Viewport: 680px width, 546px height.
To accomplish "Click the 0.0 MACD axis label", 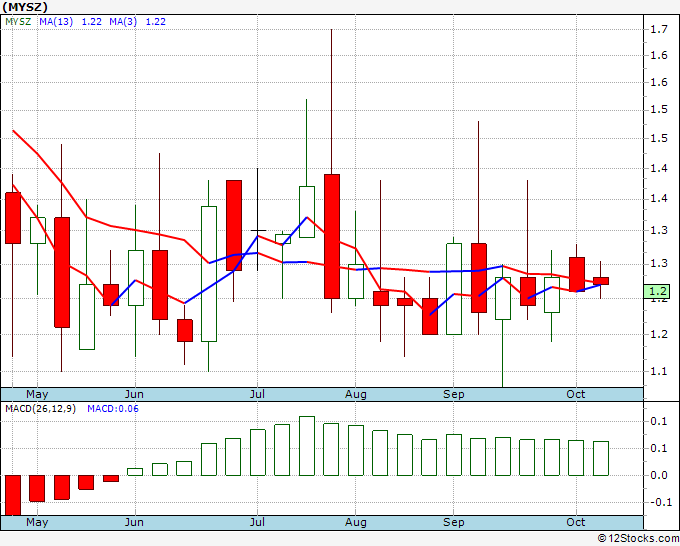I will (x=658, y=475).
